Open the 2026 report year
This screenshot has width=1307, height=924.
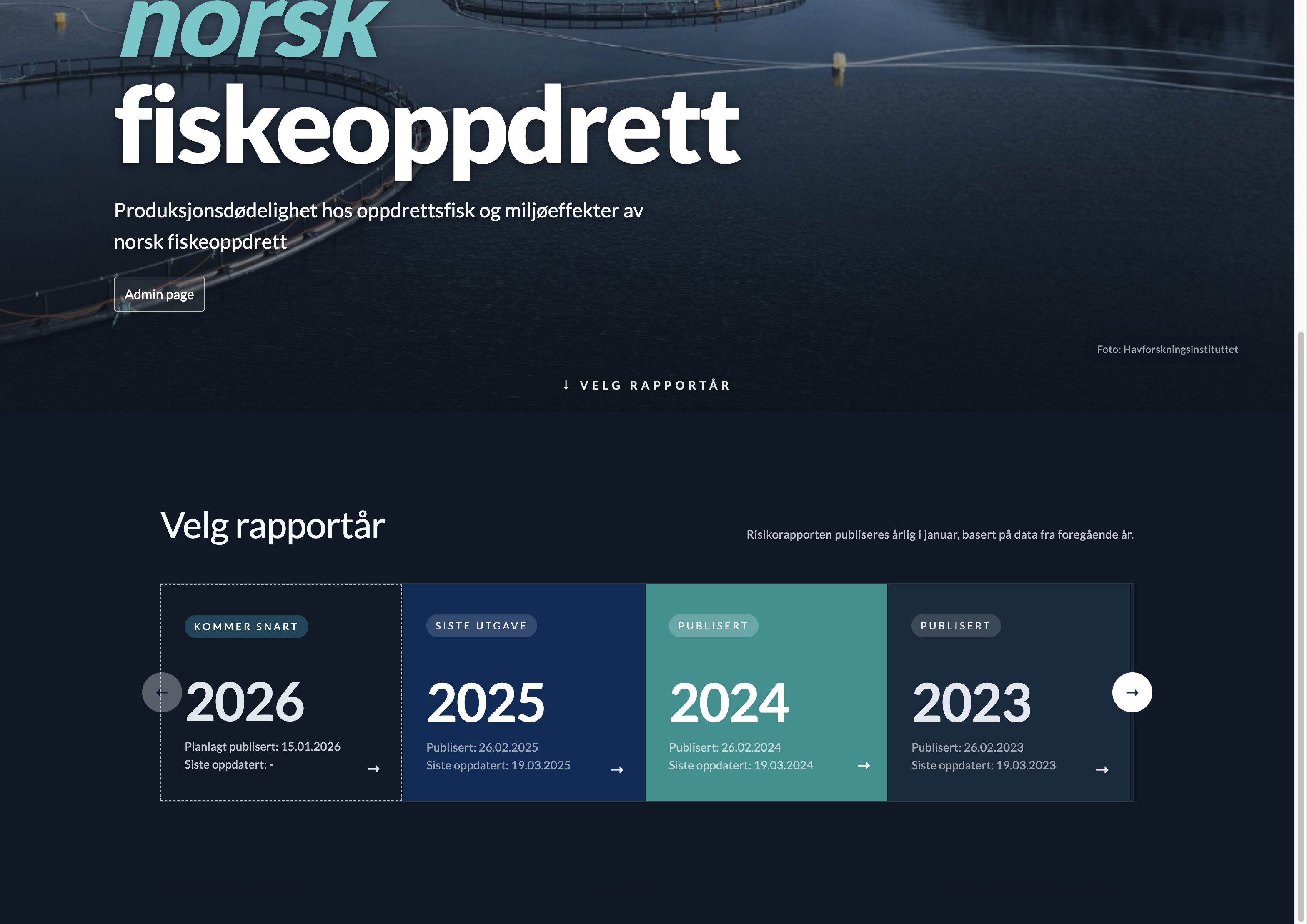[245, 703]
